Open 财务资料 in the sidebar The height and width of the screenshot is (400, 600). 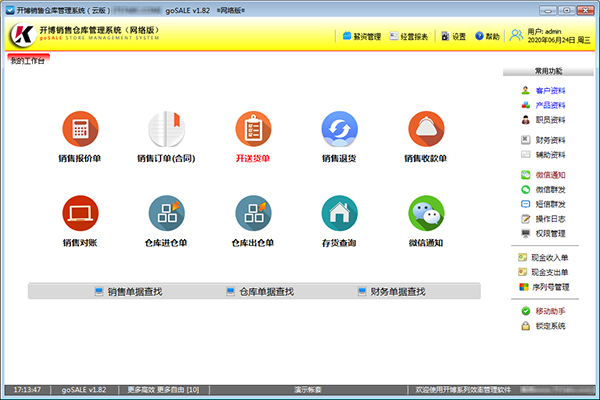click(x=543, y=140)
